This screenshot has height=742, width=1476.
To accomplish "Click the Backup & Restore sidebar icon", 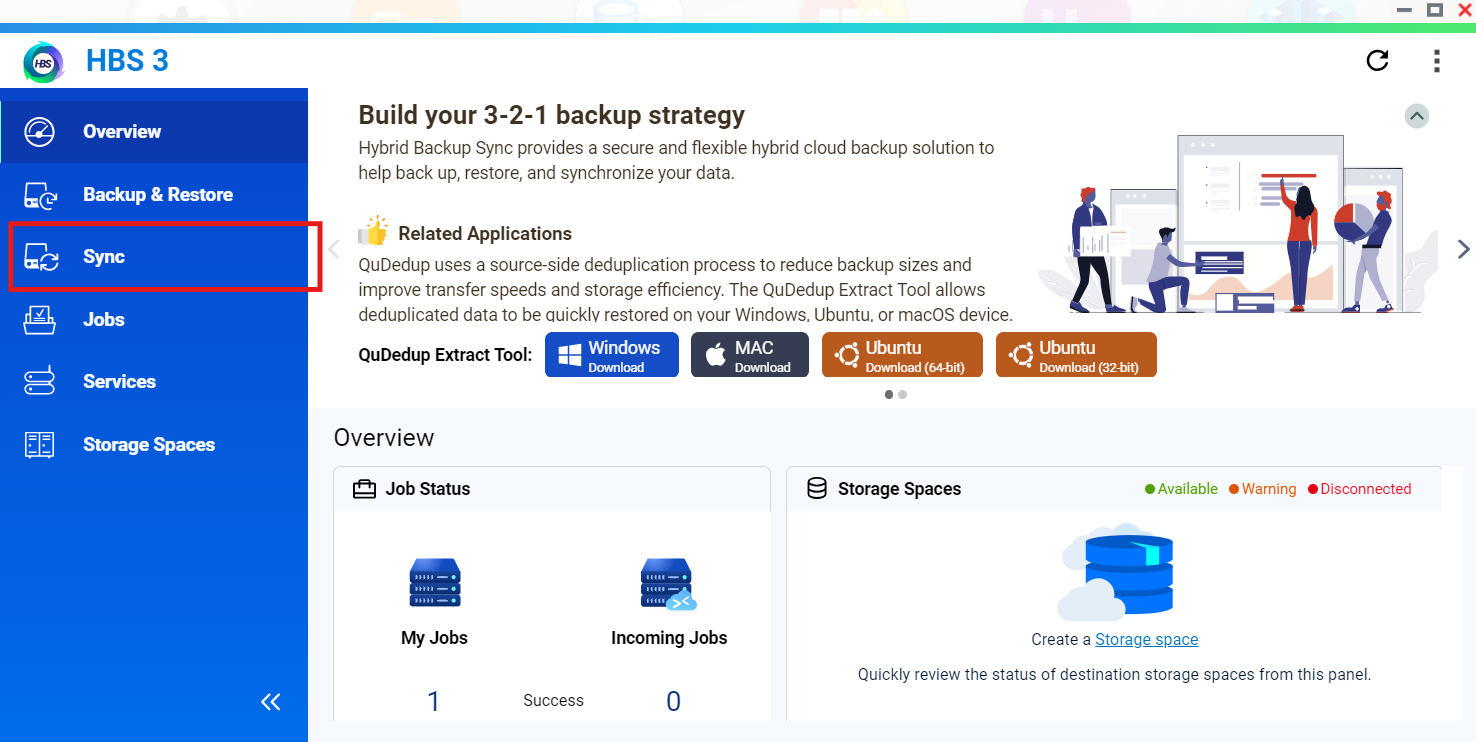I will (40, 195).
